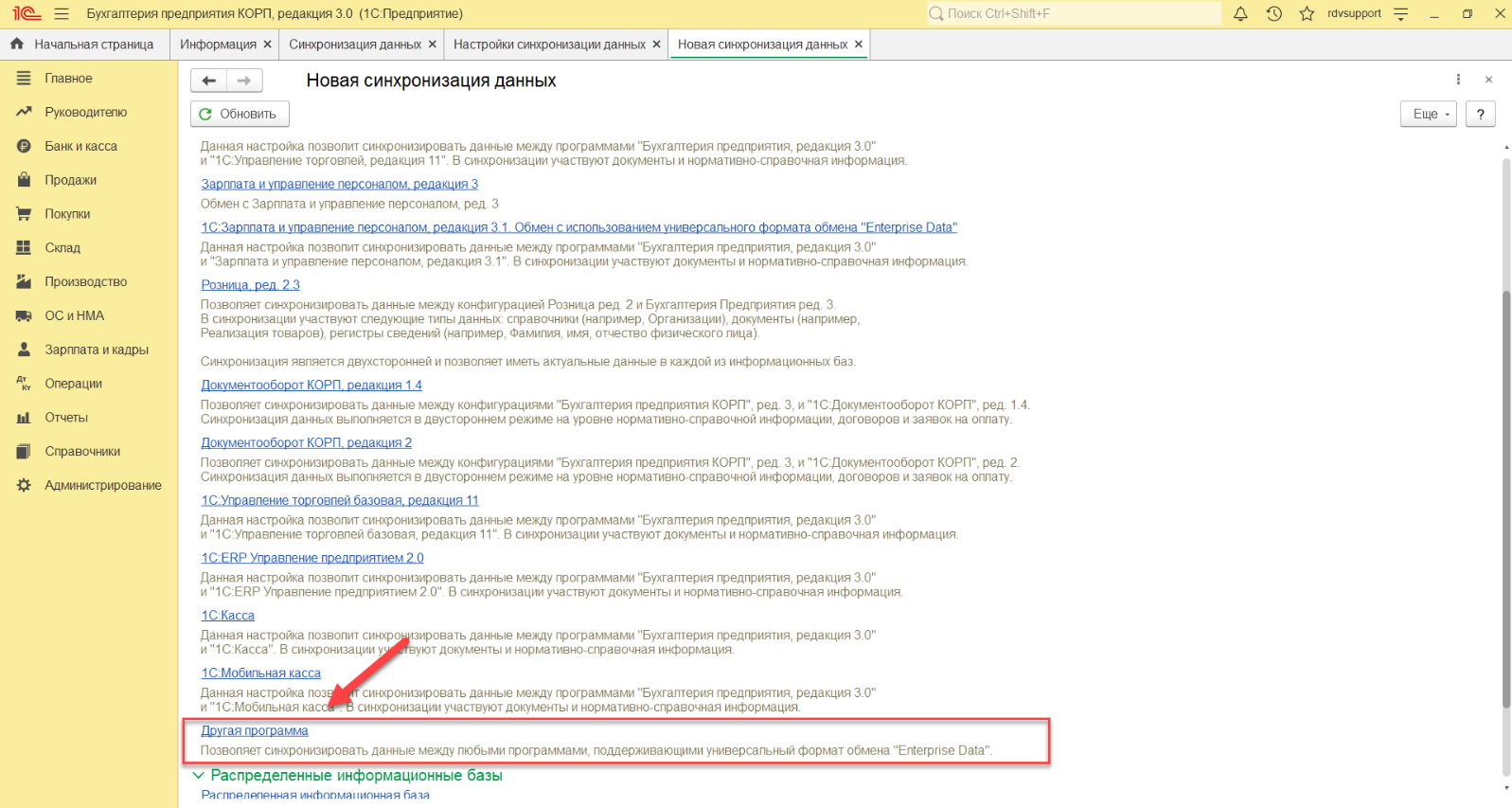Viewport: 1512px width, 808px height.
Task: Open help with the ? button
Action: [1481, 114]
